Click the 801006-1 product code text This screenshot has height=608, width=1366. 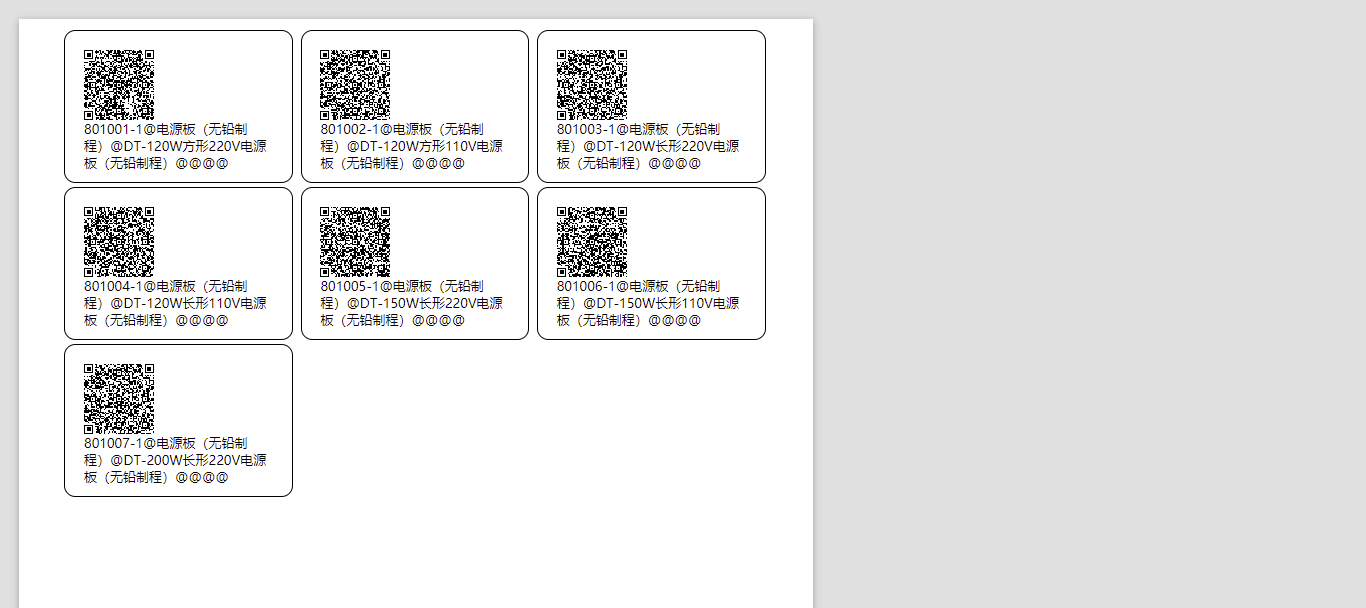(x=586, y=286)
